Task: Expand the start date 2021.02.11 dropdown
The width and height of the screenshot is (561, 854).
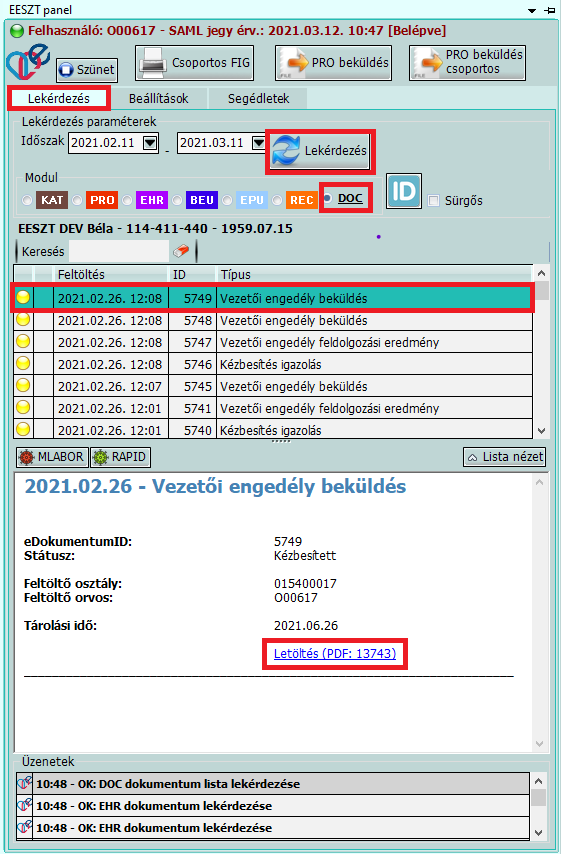Action: click(x=150, y=143)
